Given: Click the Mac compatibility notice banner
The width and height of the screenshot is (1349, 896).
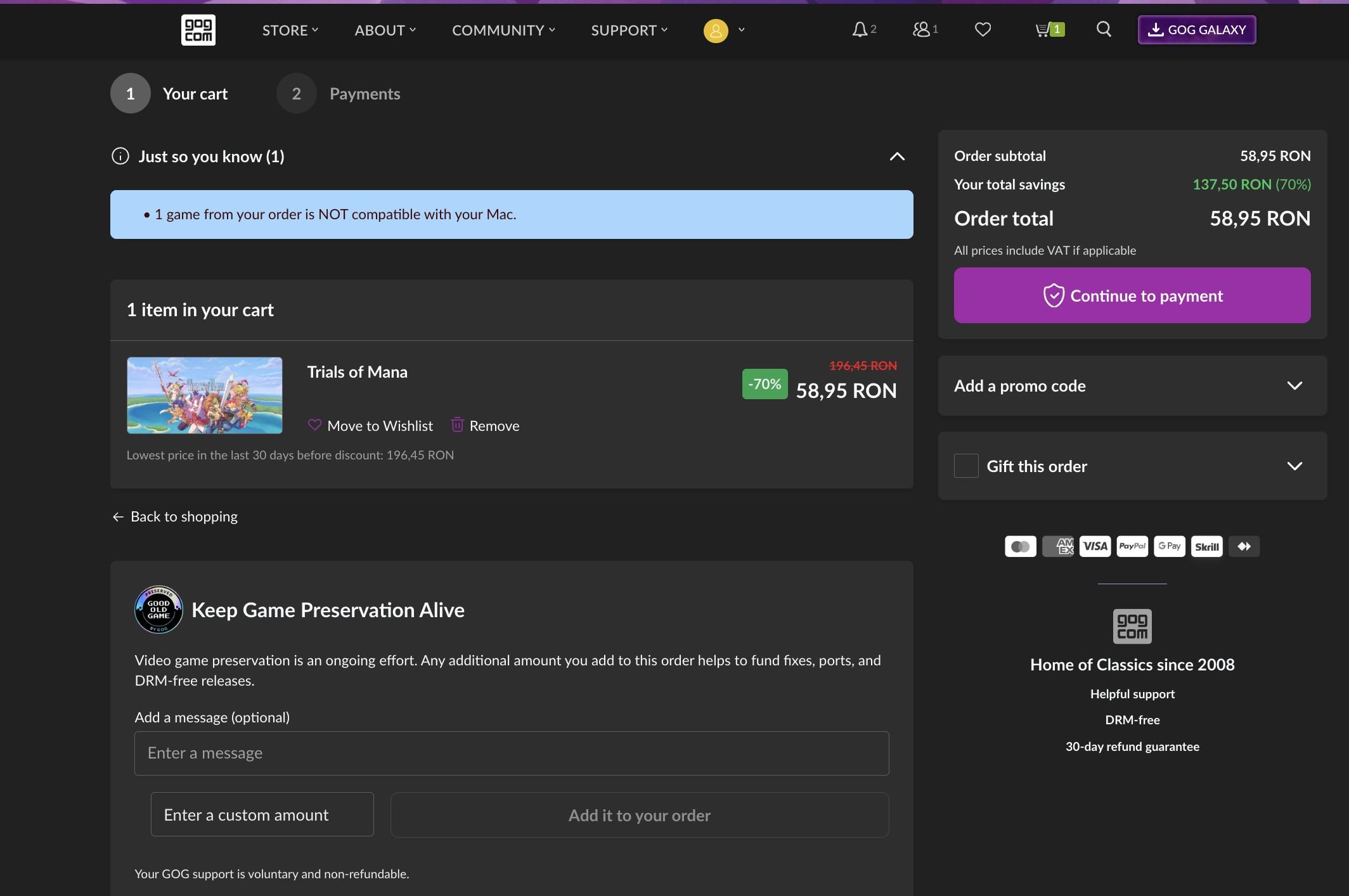Looking at the screenshot, I should pyautogui.click(x=512, y=214).
